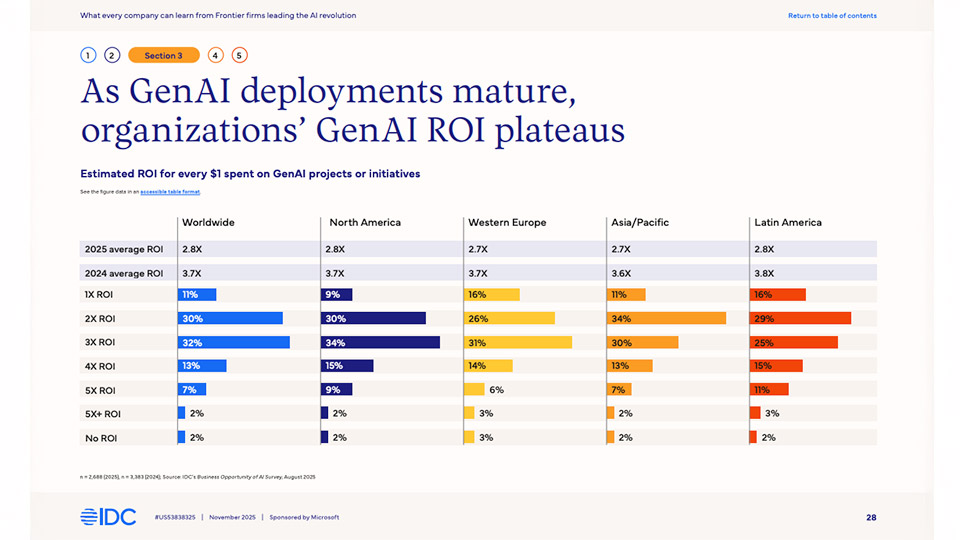The image size is (960, 540).
Task: Select the 2025 average ROI row label
Action: (124, 249)
